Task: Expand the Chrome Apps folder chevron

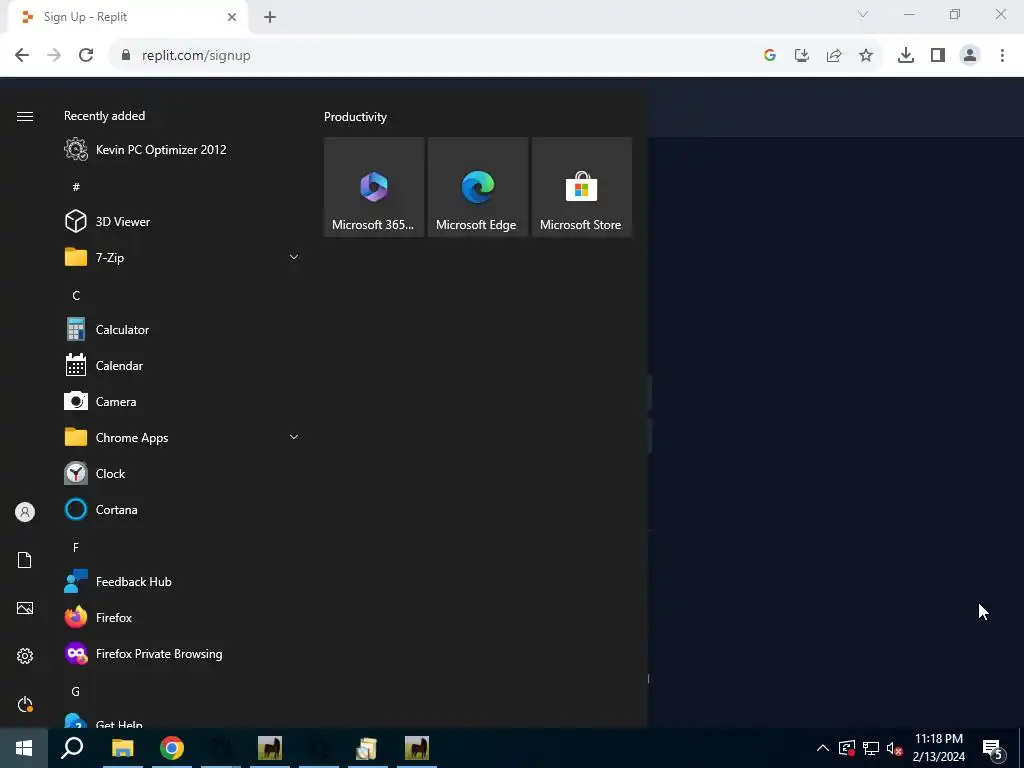Action: (294, 438)
